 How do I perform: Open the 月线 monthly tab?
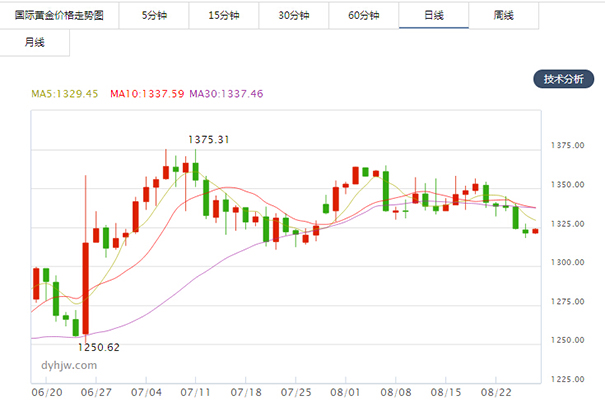coord(35,42)
